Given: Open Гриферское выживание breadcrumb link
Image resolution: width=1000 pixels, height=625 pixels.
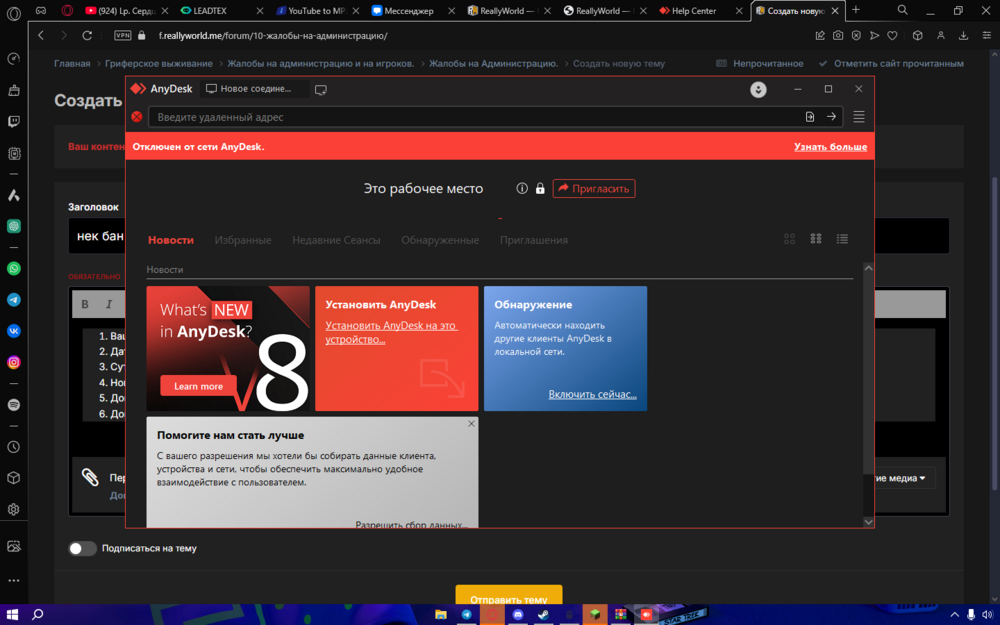Looking at the screenshot, I should click(x=159, y=63).
